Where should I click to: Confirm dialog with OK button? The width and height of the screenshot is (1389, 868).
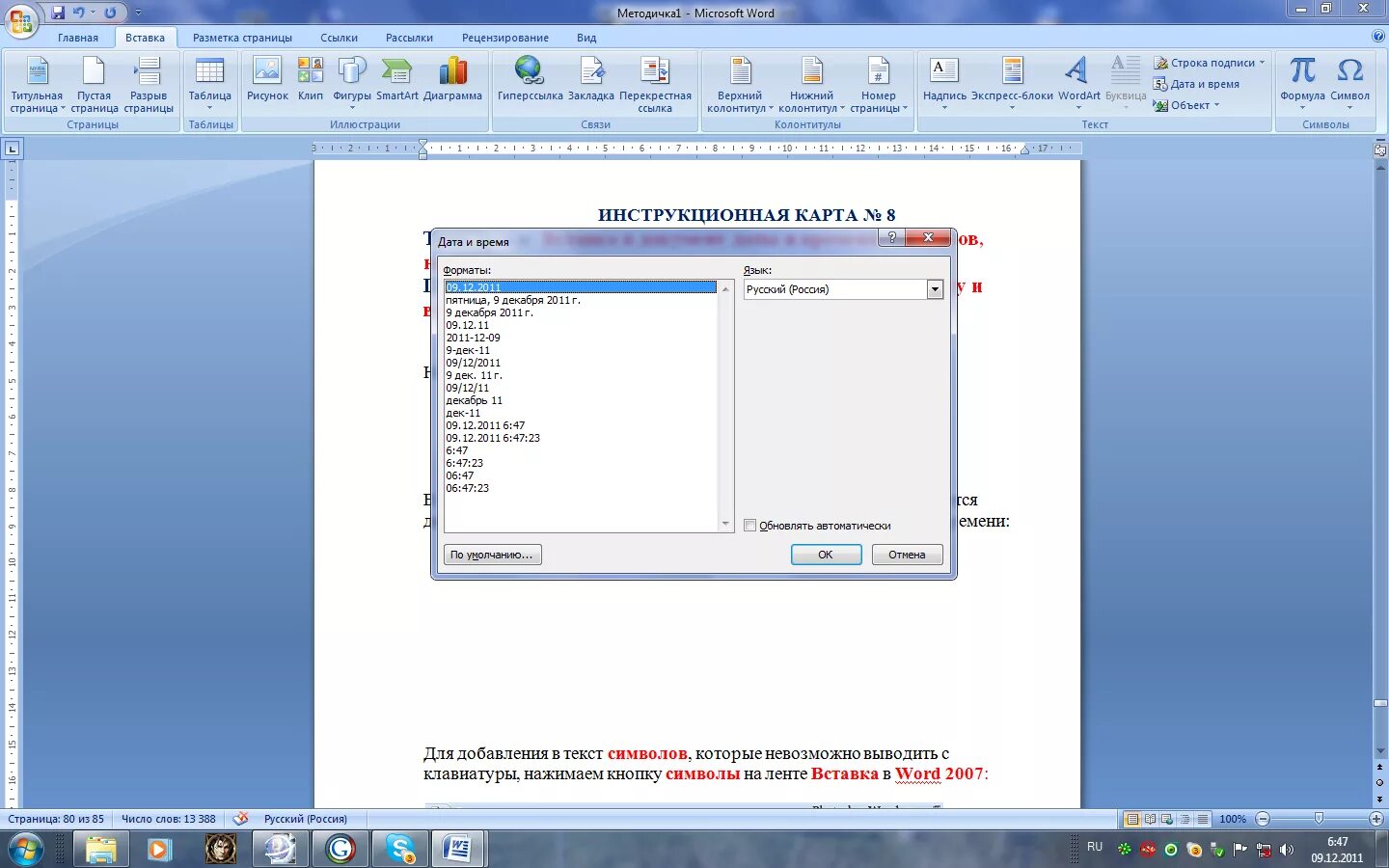pos(826,555)
